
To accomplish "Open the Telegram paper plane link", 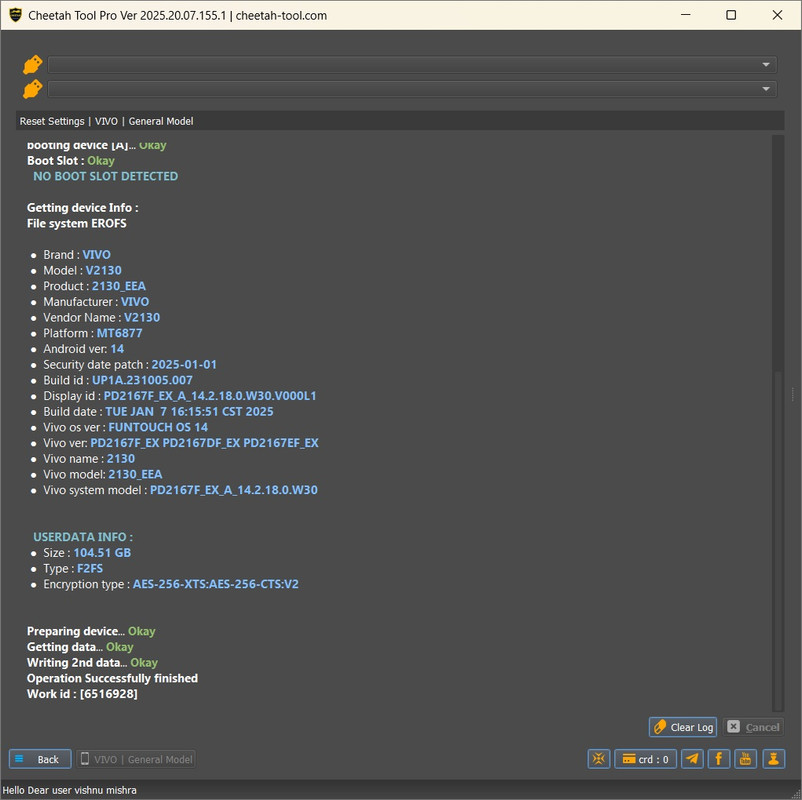I will tap(692, 759).
